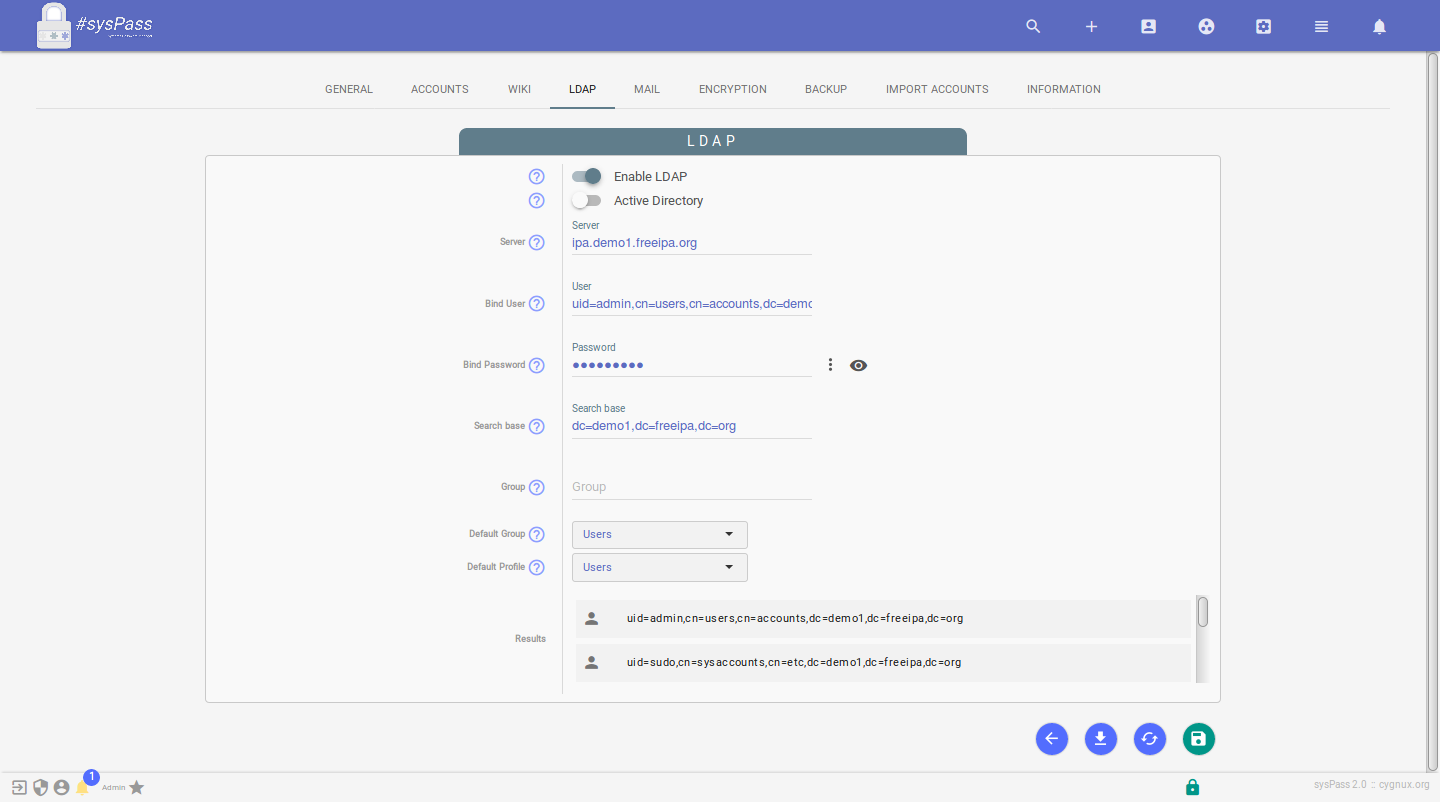Click the help icon next to Bind Password
1440x802 pixels.
(537, 366)
